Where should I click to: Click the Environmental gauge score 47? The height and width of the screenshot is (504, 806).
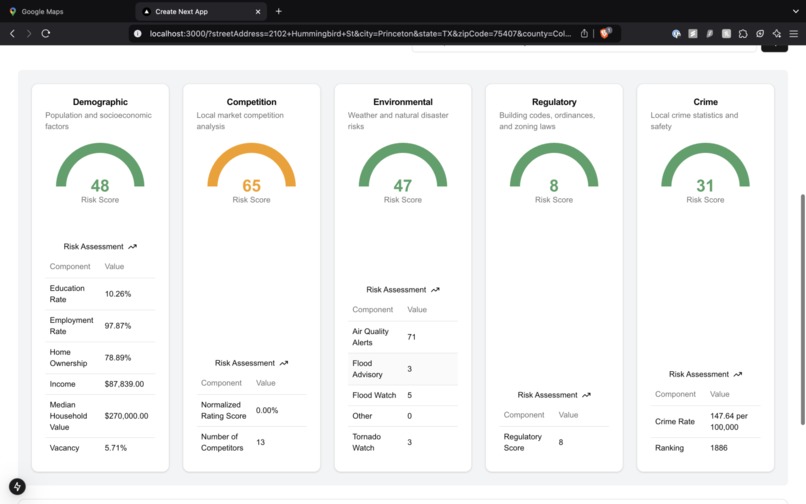point(402,185)
